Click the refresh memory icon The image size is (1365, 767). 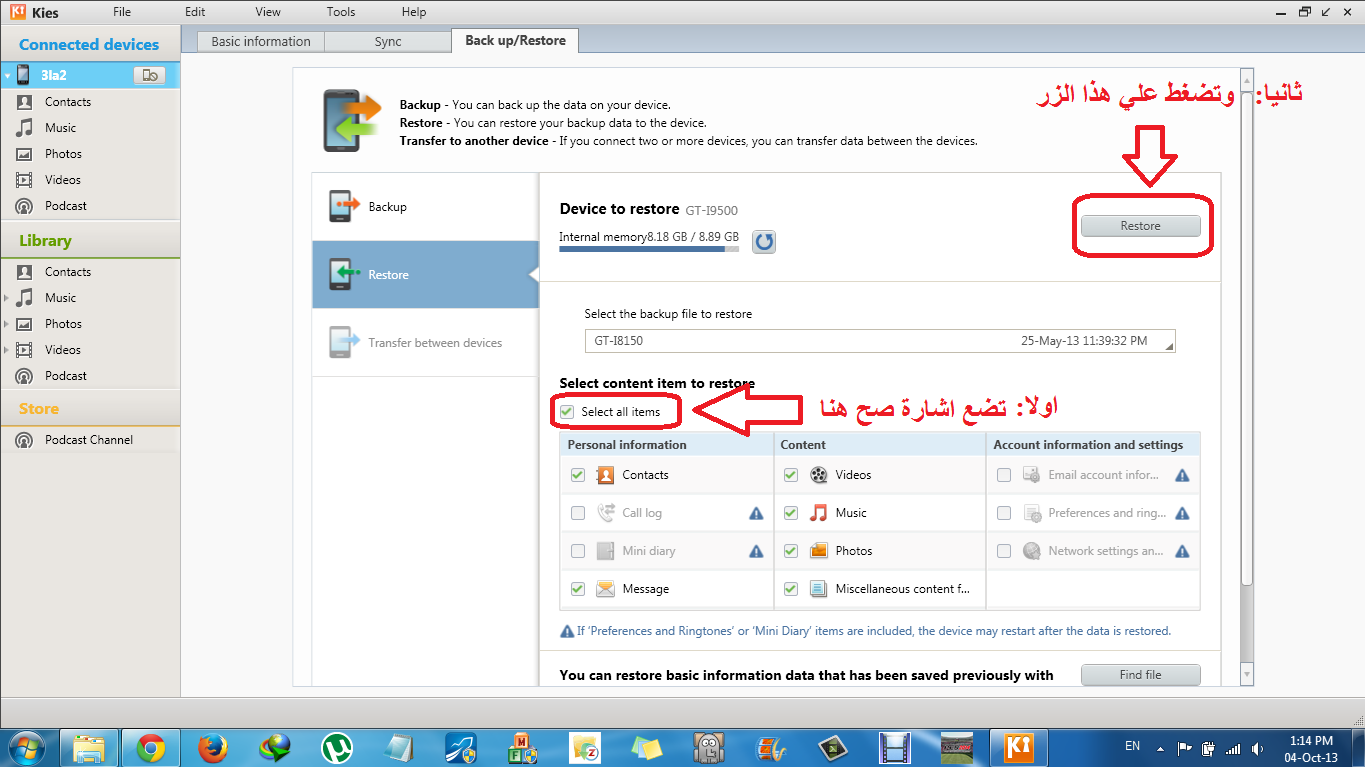[764, 241]
